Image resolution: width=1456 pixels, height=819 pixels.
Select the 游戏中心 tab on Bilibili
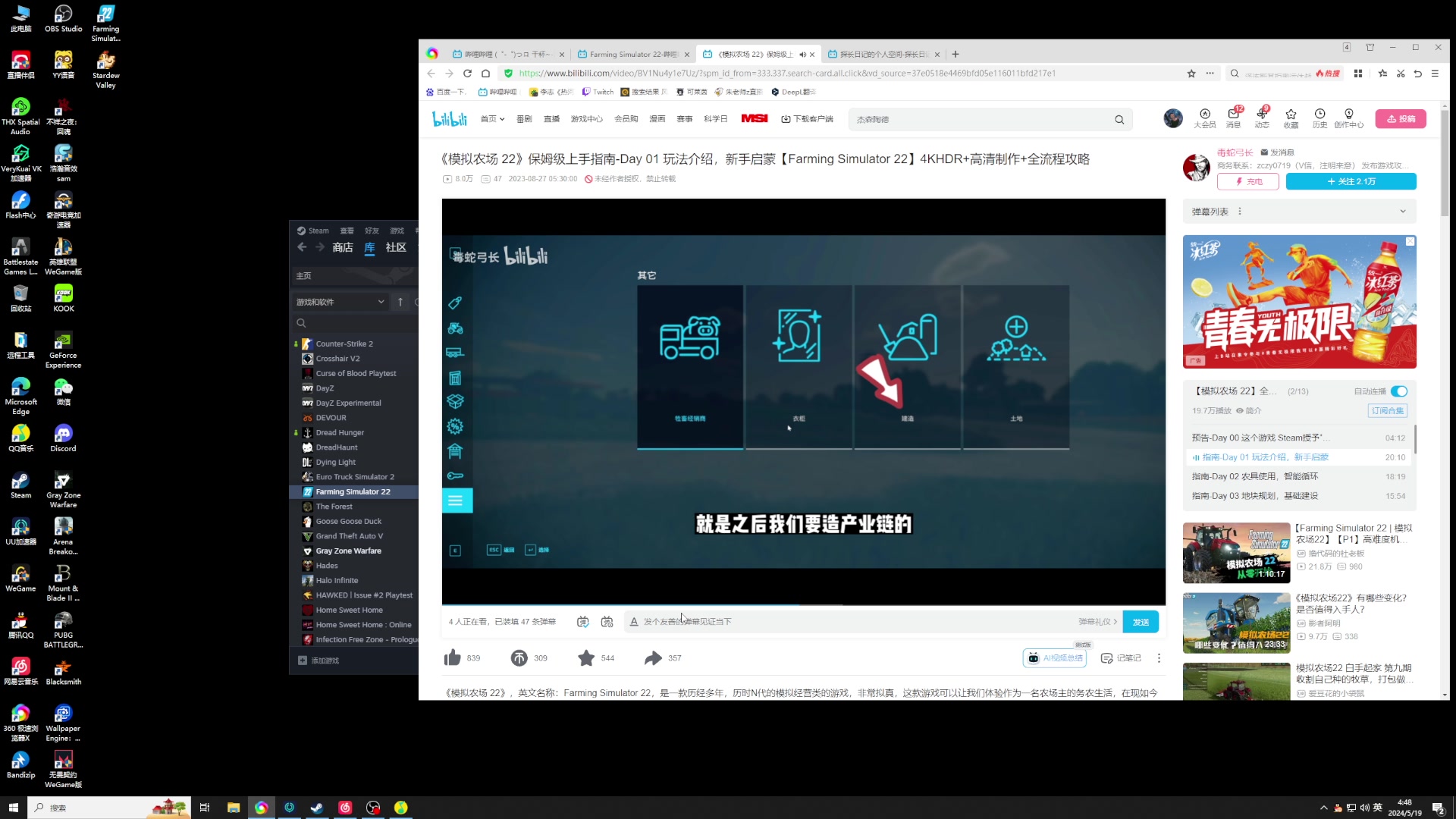tap(586, 119)
